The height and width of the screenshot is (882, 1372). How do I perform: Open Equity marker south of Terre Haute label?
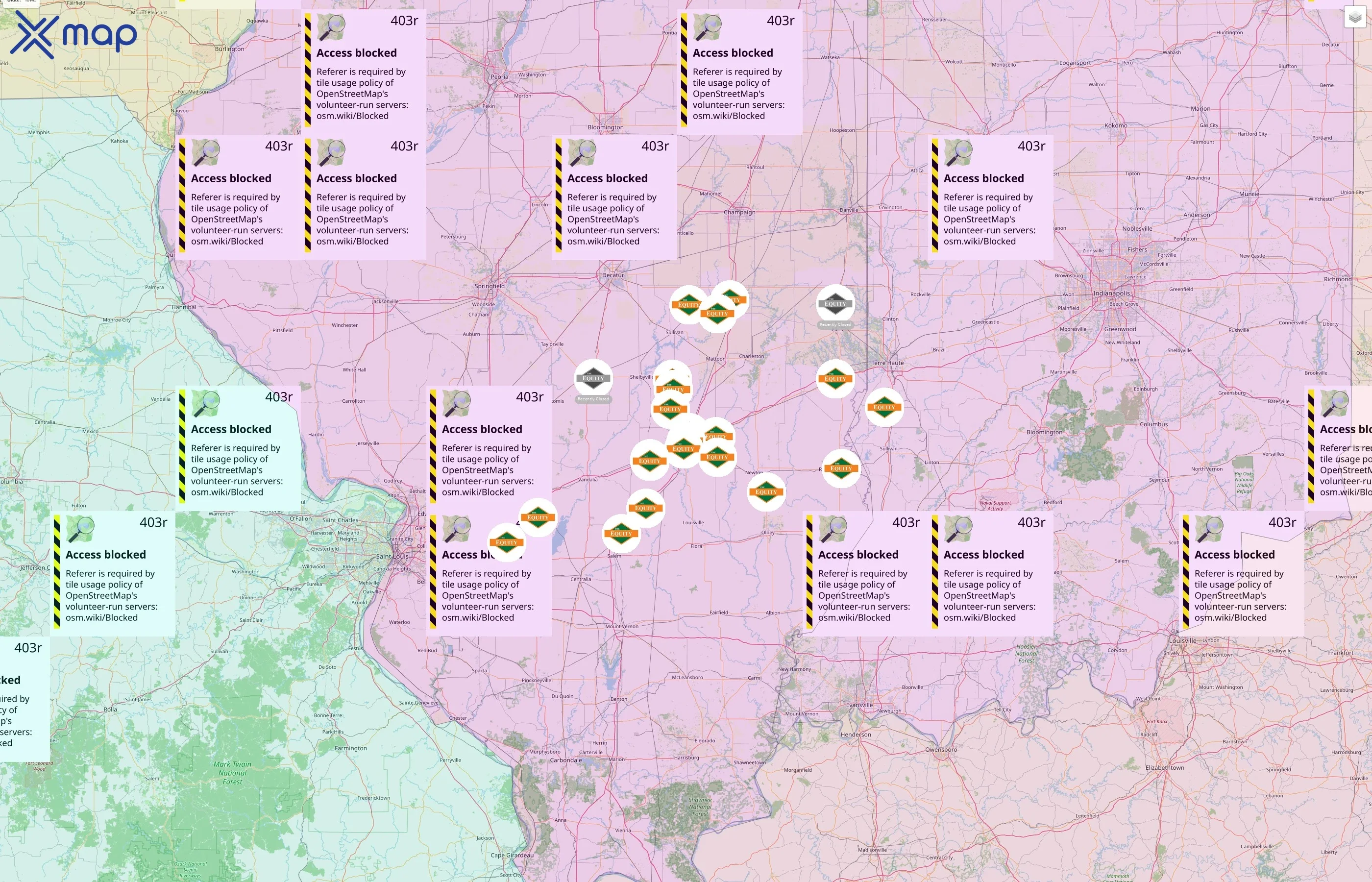tap(884, 407)
